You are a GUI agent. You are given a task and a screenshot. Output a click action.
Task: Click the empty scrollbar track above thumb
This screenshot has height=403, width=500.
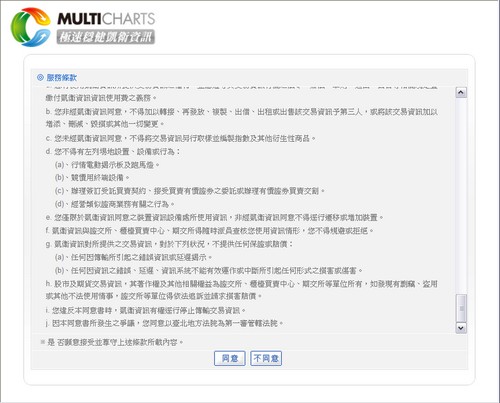pos(461,196)
